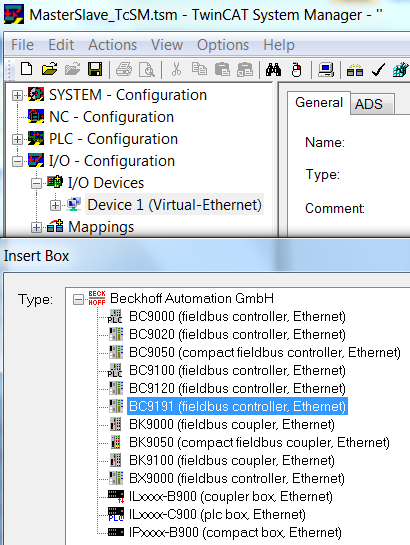
Task: Click the PLC - Configuration node icon
Action: pos(36,138)
